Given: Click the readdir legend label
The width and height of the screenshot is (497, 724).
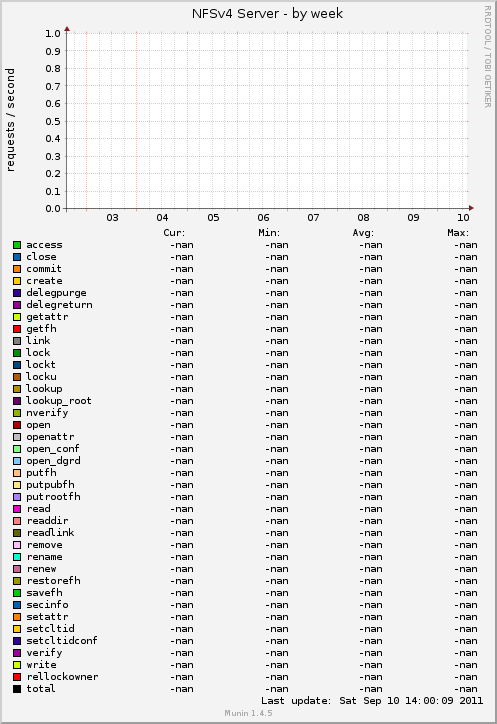Looking at the screenshot, I should click(x=47, y=521).
